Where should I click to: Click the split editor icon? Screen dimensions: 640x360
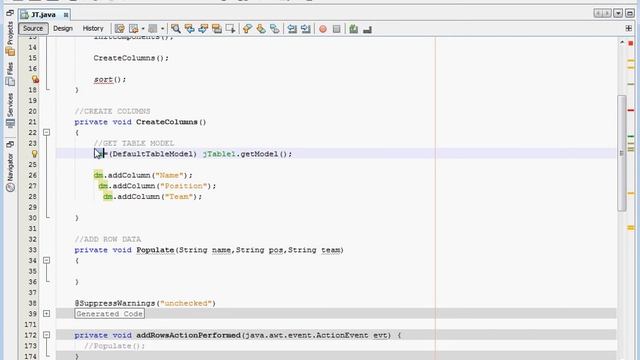(x=629, y=28)
